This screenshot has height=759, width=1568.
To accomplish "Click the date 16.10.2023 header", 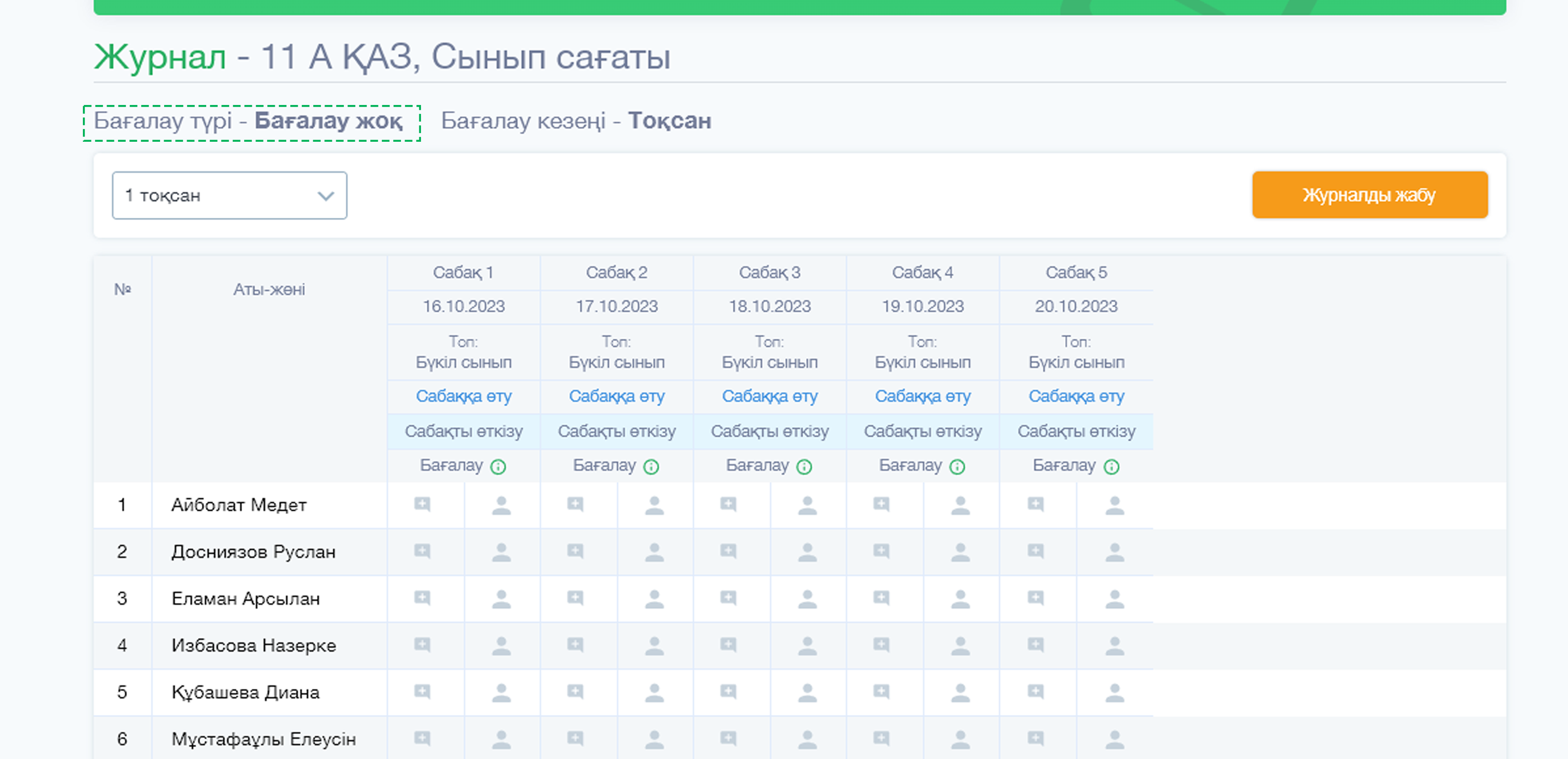I will pos(464,306).
